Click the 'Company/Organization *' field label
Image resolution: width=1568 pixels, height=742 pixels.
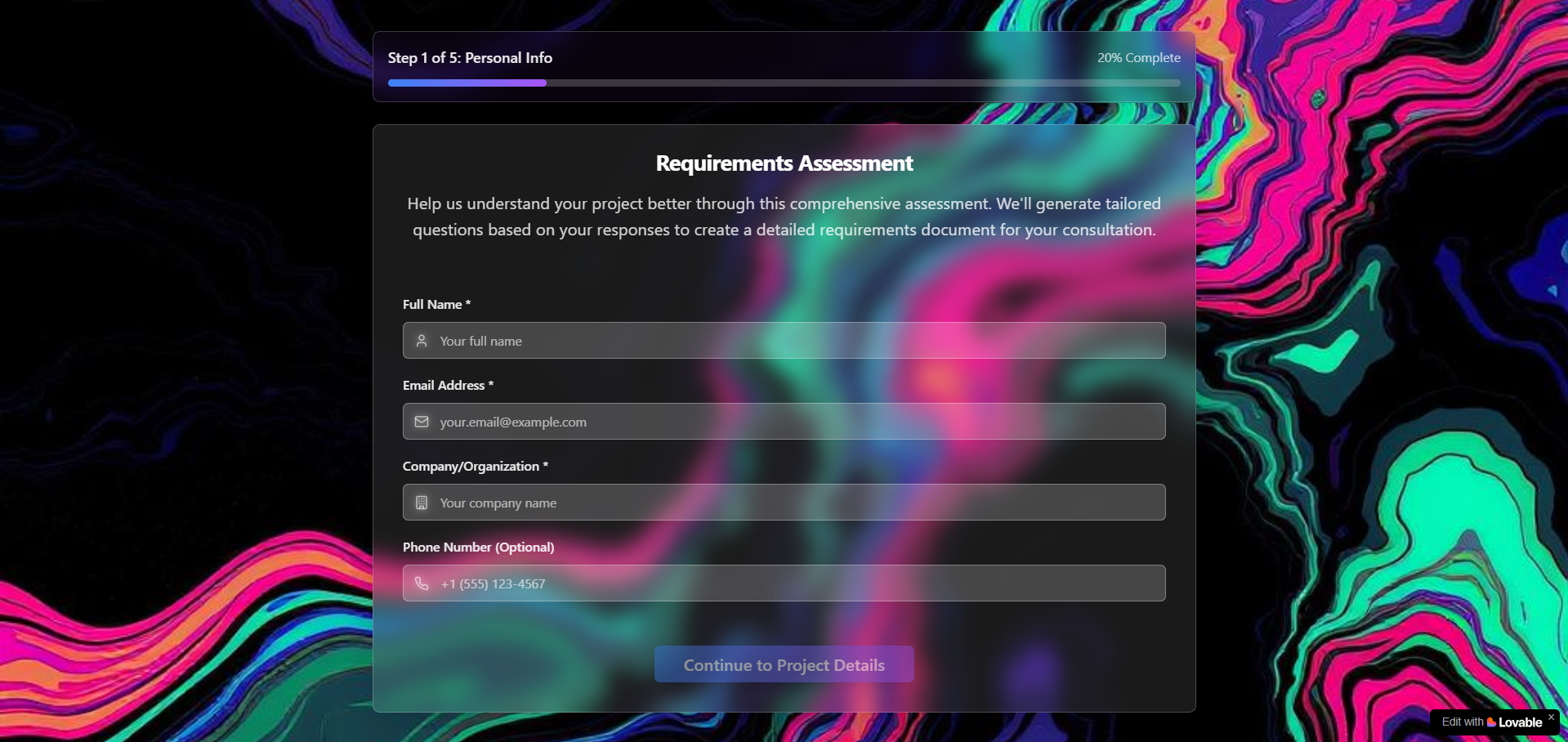[x=475, y=467]
